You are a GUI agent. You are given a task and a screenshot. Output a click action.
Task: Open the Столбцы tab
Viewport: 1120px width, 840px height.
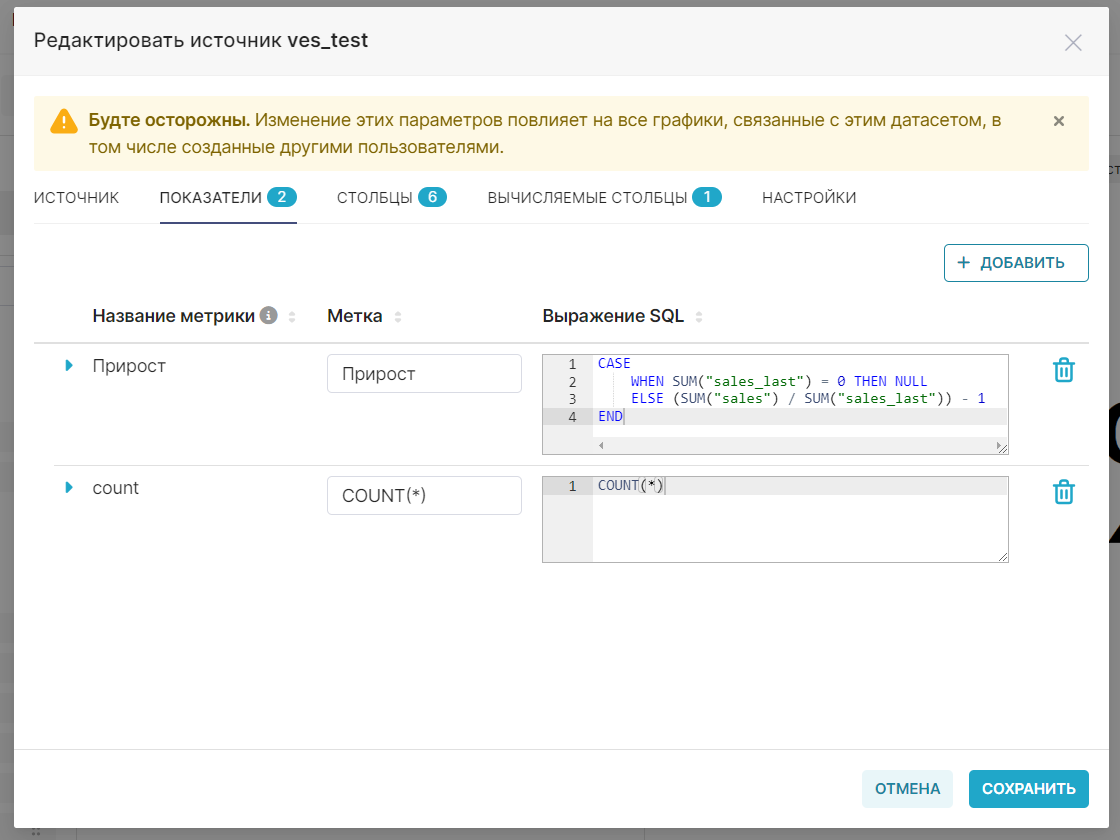(x=391, y=198)
